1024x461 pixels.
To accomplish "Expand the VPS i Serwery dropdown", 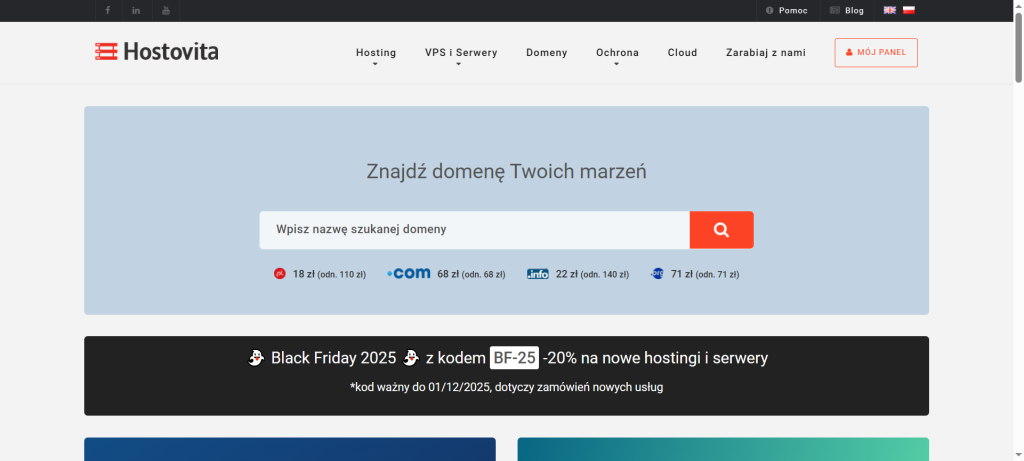I will point(460,53).
